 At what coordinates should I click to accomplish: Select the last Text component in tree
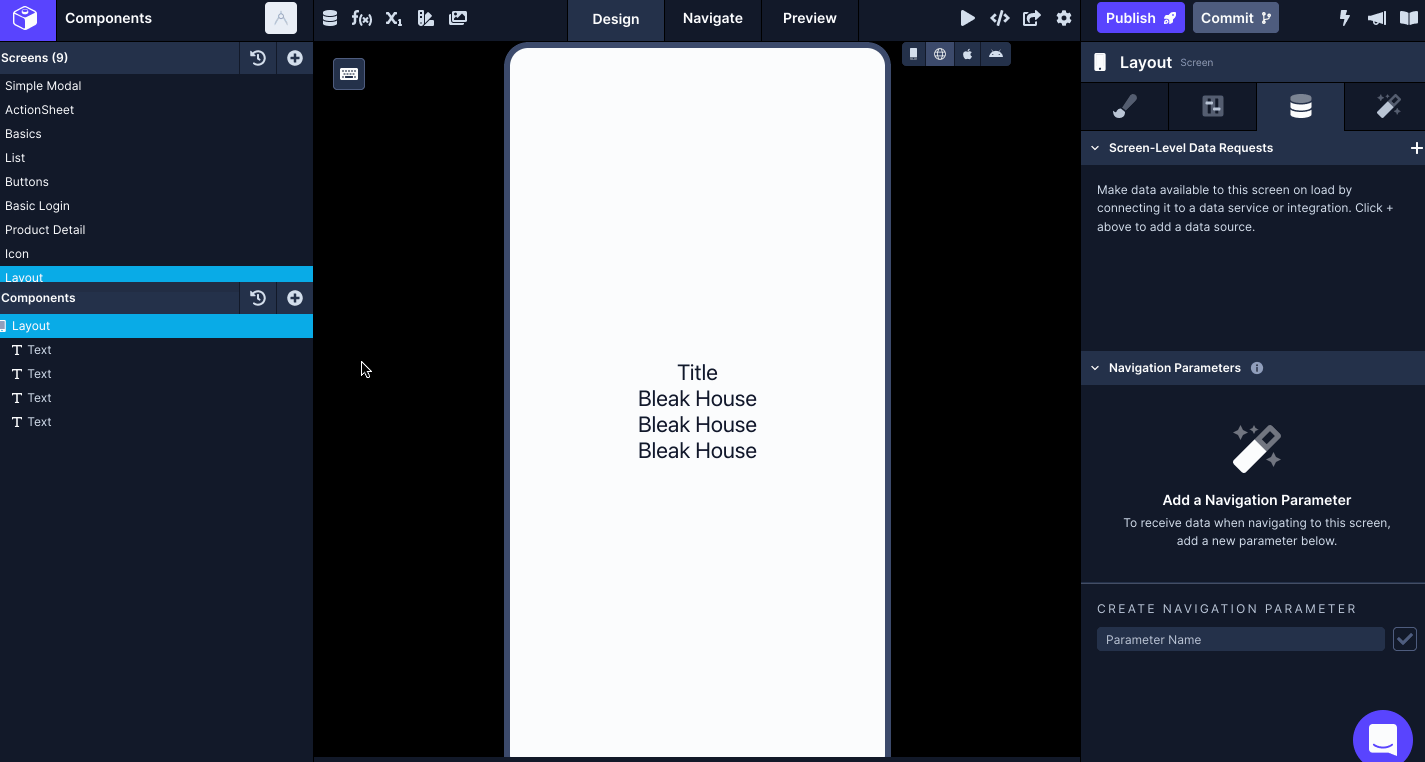pos(156,422)
